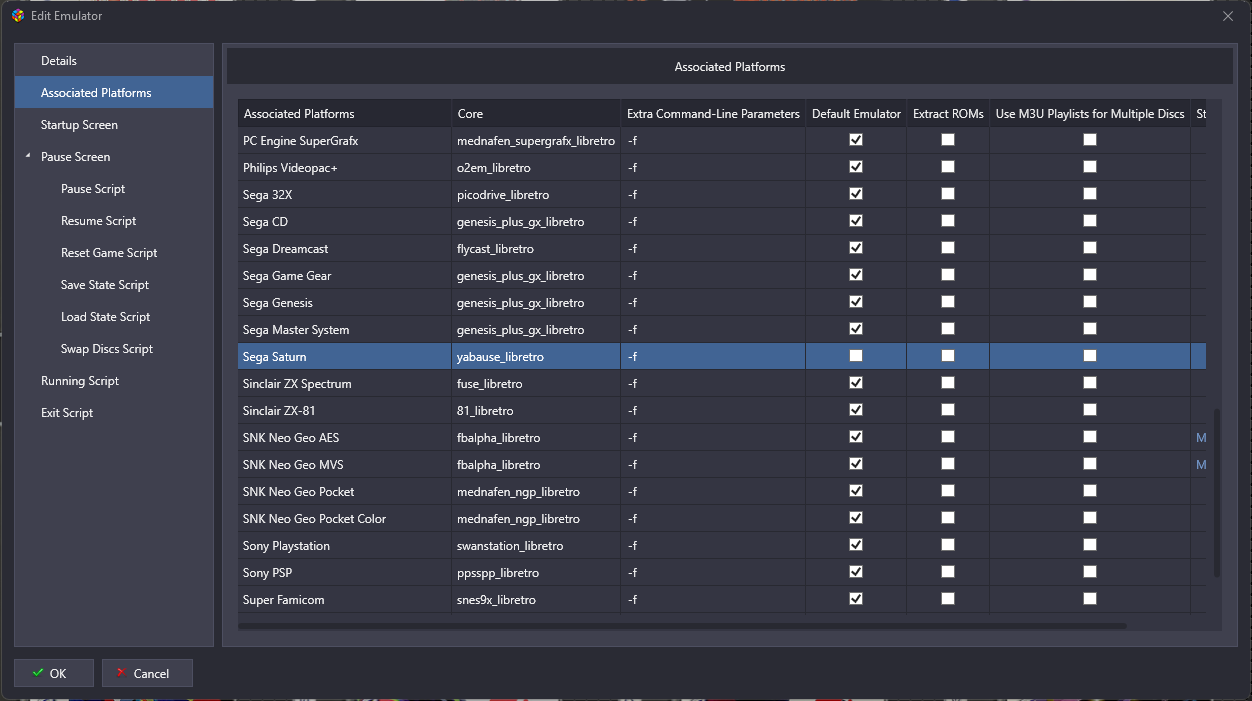Close the Edit Emulator dialog
This screenshot has width=1252, height=701.
[1228, 15]
